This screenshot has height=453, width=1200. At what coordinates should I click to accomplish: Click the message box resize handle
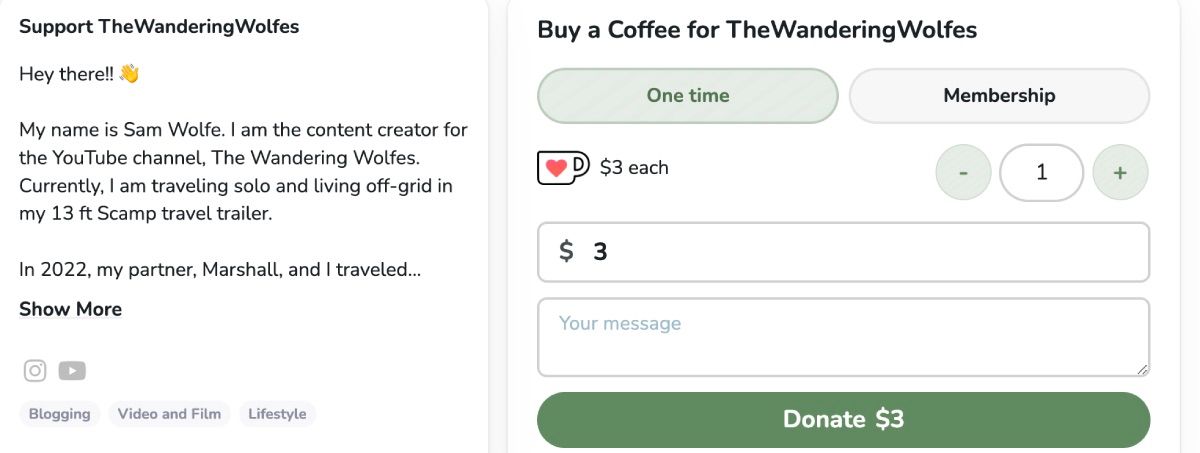click(x=1142, y=369)
